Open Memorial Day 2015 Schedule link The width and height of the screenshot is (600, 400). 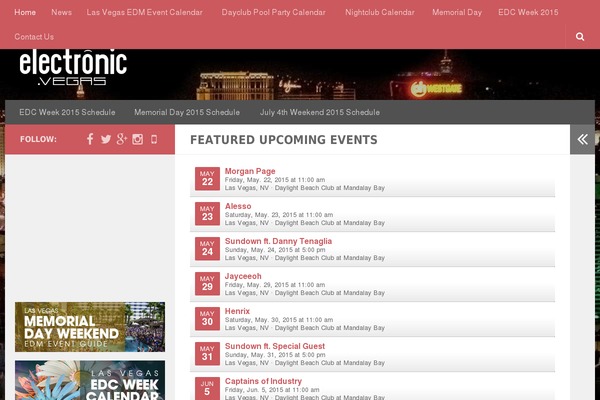(x=187, y=112)
